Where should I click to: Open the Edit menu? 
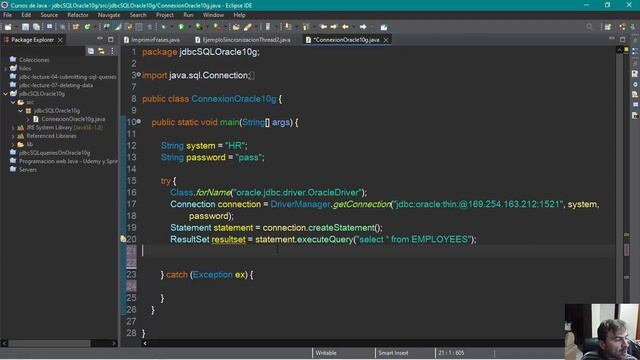click(x=26, y=15)
